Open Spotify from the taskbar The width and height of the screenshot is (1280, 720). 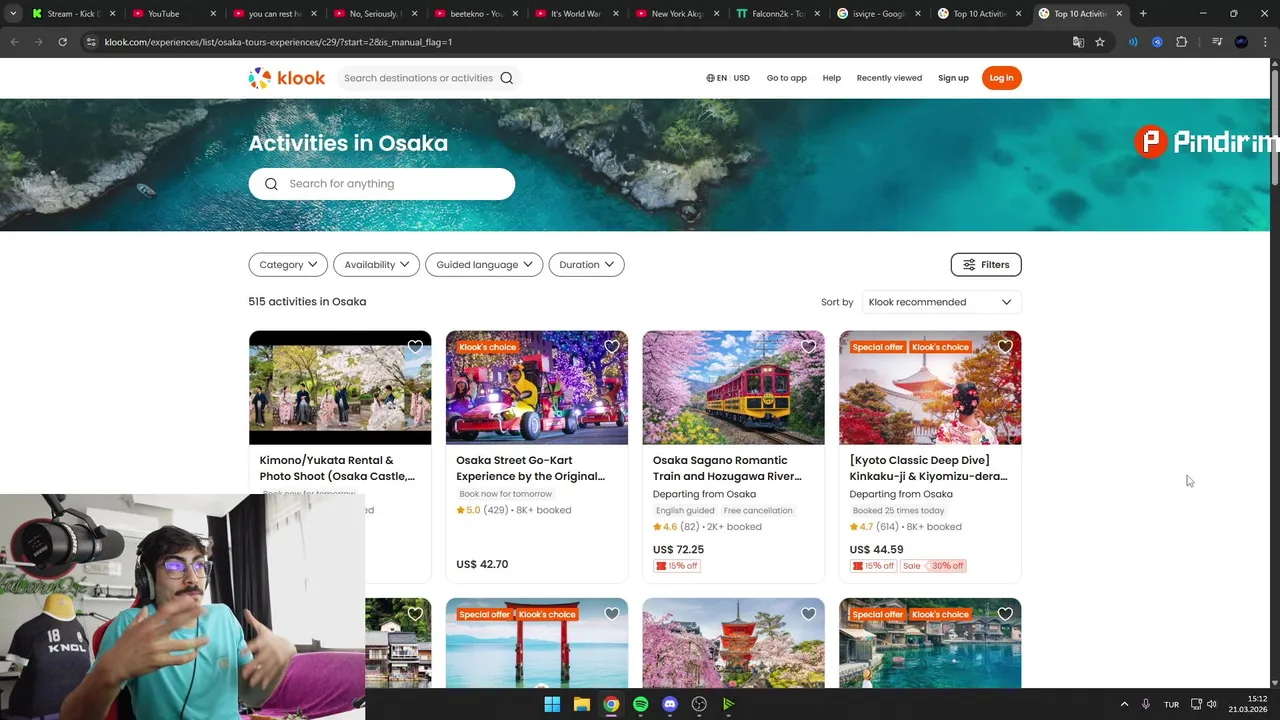(641, 704)
